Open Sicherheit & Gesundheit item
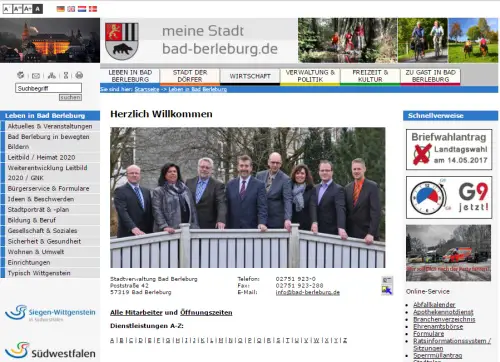Image resolution: width=500 pixels, height=362 pixels. point(50,241)
